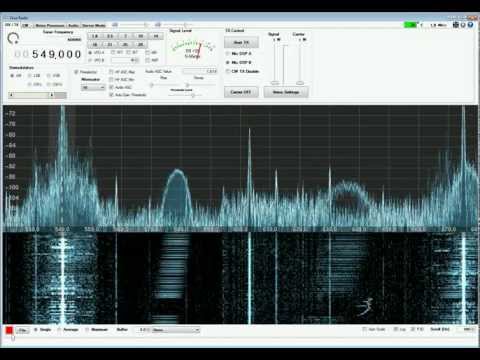Click the 549,000 tuner frequency display
Image resolution: width=480 pixels, height=360 pixels.
(48, 54)
